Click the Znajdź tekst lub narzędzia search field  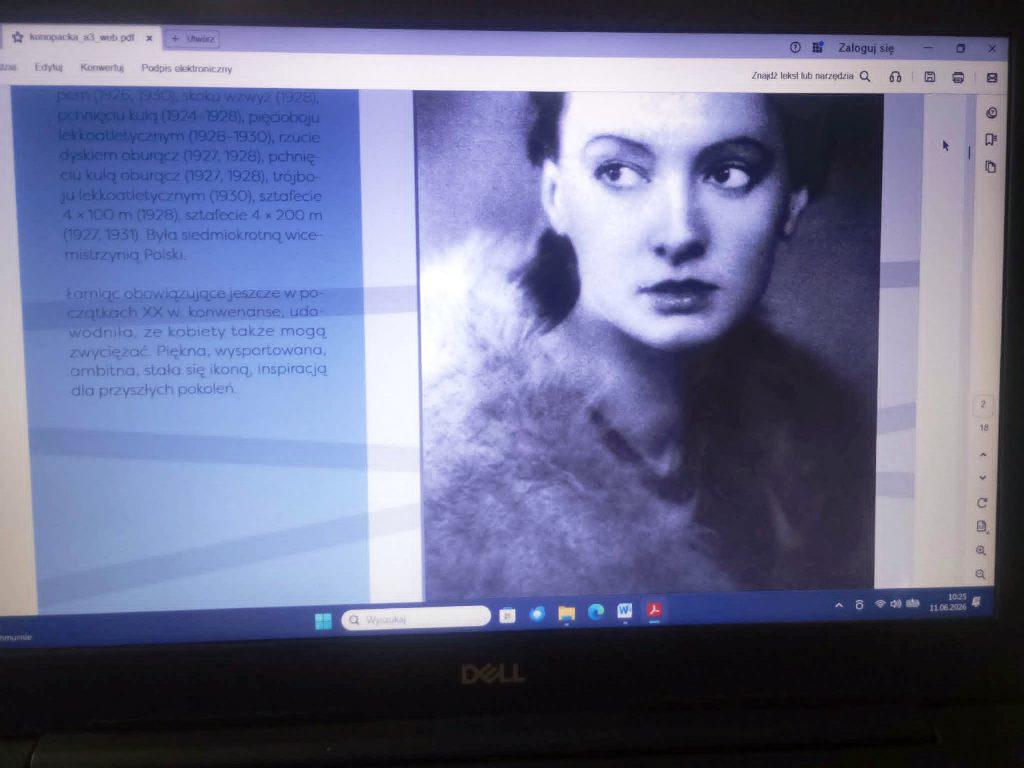point(802,76)
